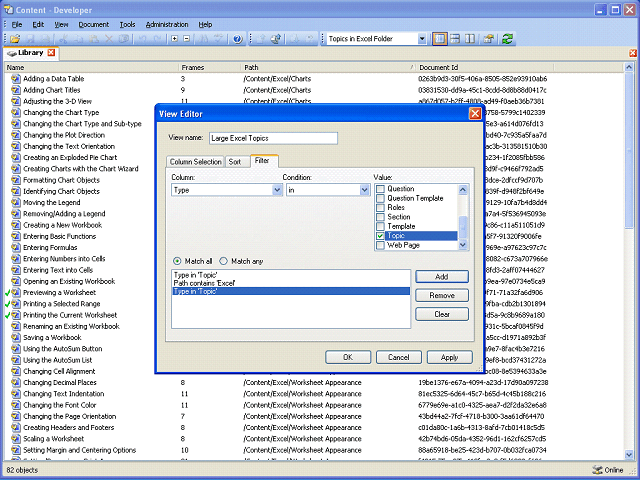Image resolution: width=640 pixels, height=480 pixels.
Task: Sort by the Document Id column header
Action: click(x=484, y=67)
